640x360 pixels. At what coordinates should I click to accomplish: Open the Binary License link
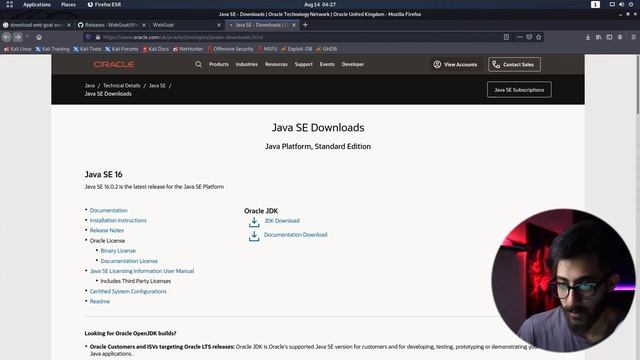coord(118,251)
